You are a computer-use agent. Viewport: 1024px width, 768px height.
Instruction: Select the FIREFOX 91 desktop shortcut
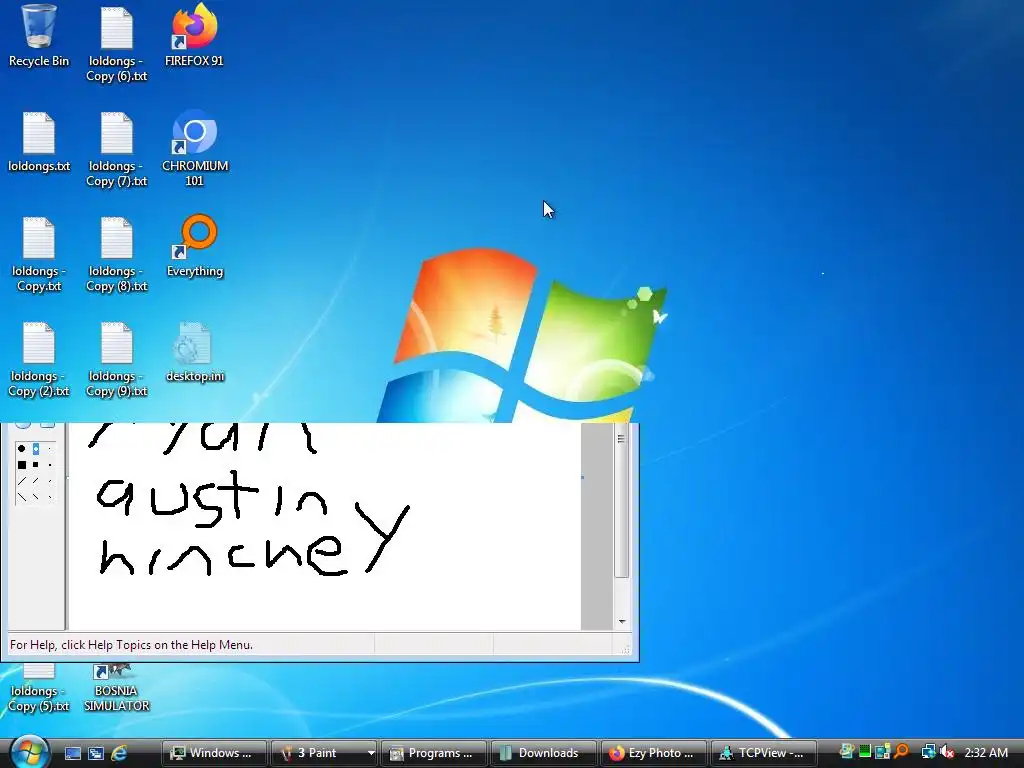[x=194, y=36]
